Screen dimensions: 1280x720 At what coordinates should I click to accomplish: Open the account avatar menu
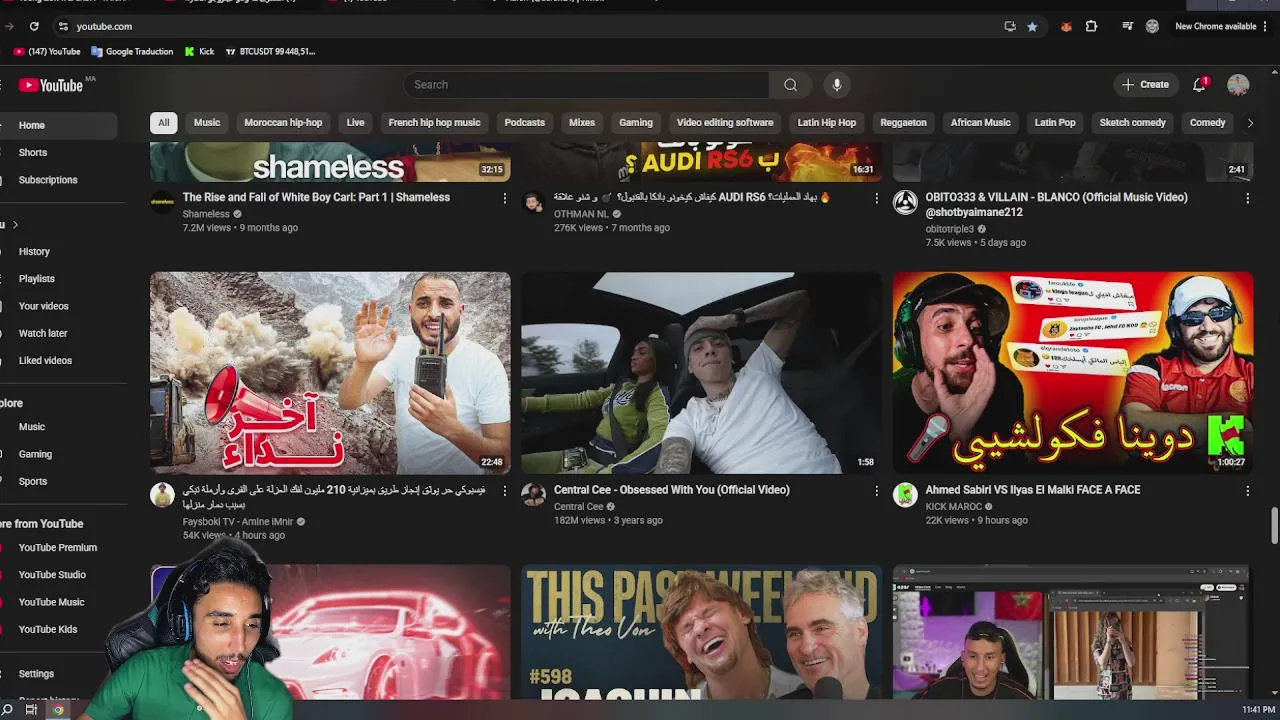click(1238, 85)
